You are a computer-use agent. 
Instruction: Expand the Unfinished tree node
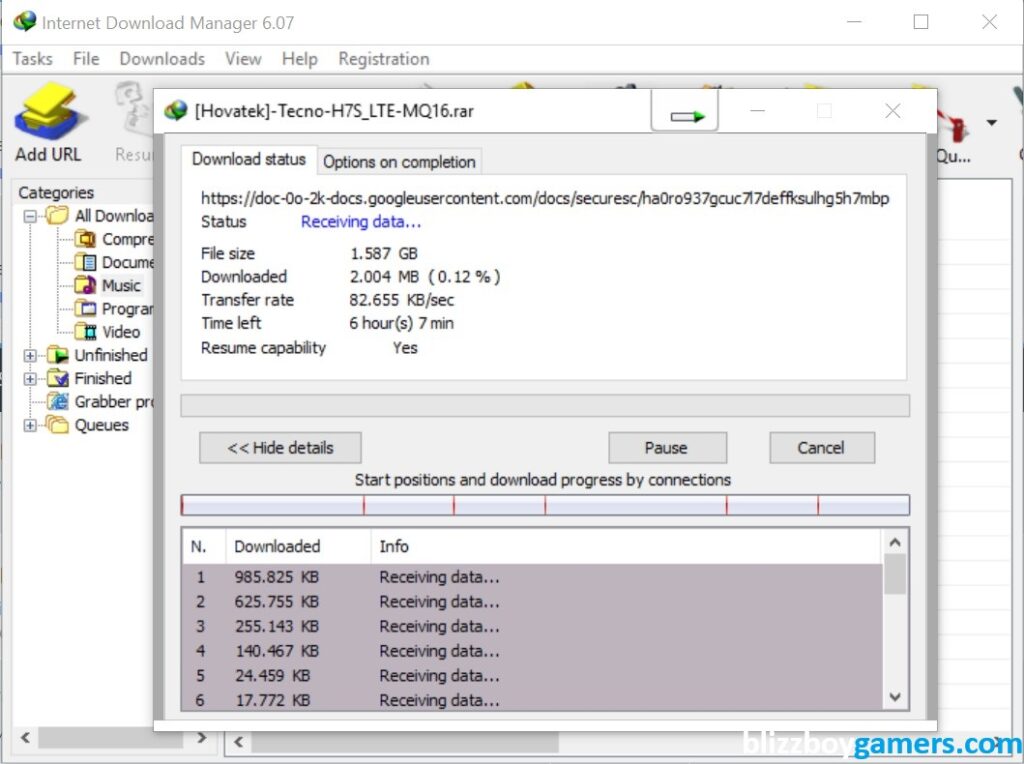click(x=30, y=356)
